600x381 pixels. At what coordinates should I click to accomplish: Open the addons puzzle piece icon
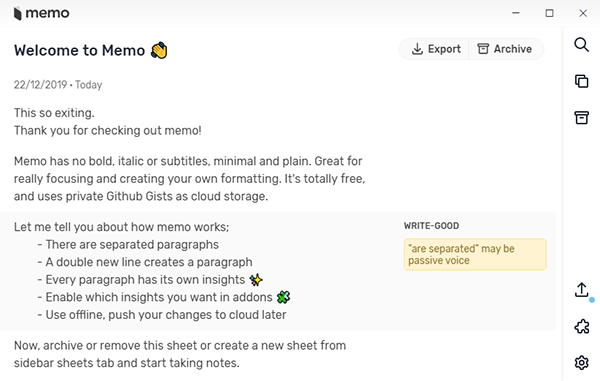[x=582, y=326]
